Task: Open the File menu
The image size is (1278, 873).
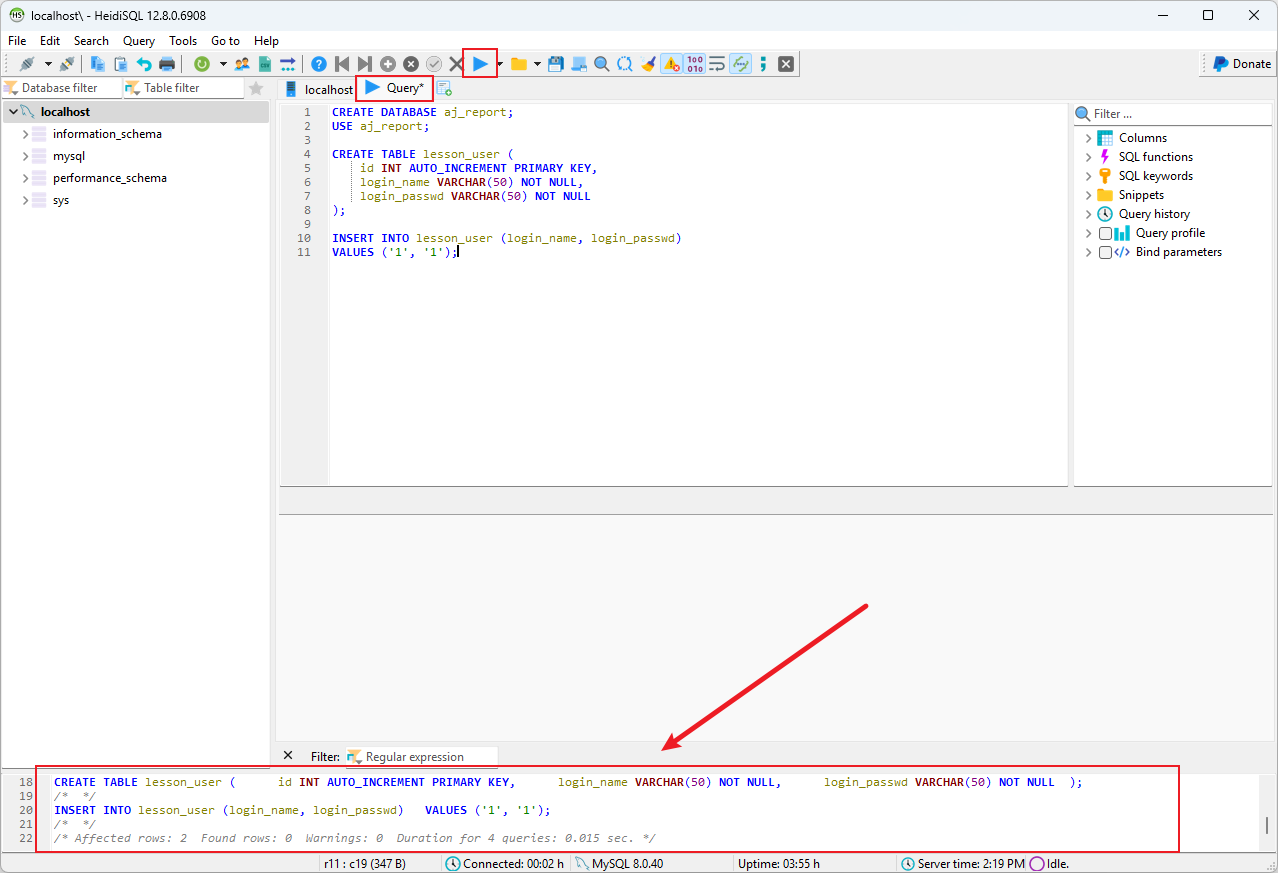Action: coord(17,41)
